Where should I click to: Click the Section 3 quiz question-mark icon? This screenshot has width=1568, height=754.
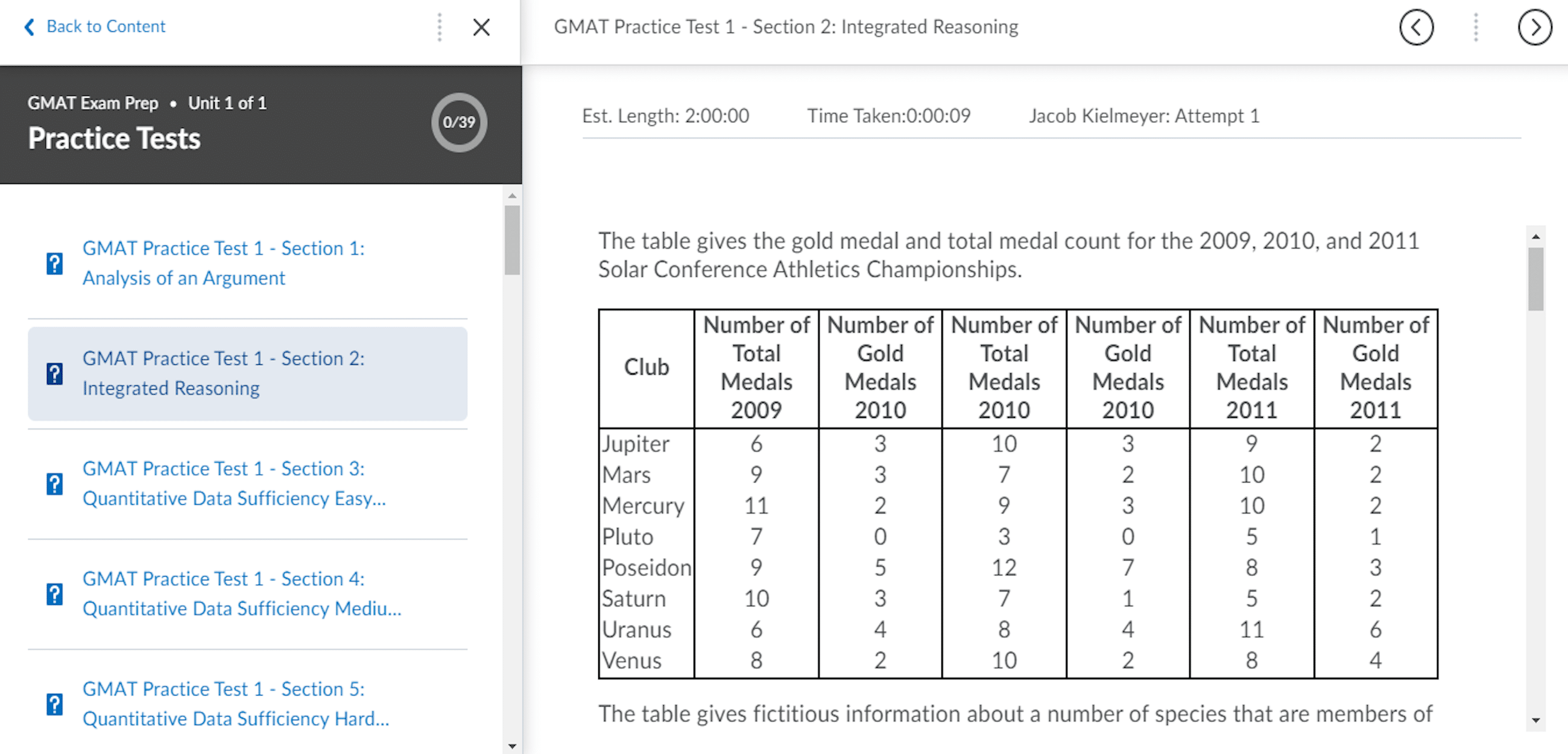pos(55,484)
